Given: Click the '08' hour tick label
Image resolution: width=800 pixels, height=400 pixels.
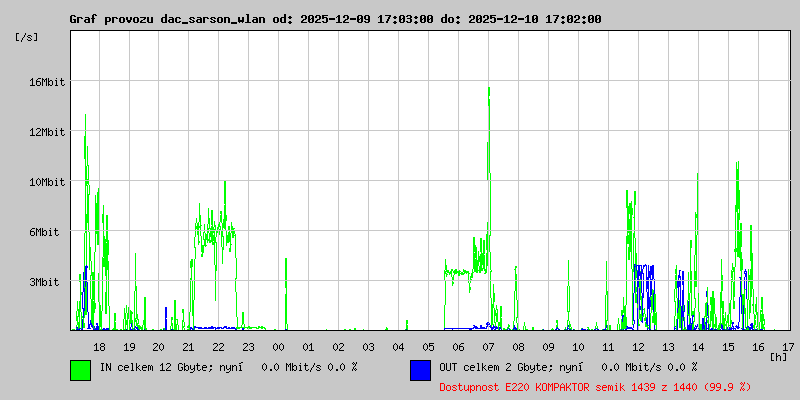Looking at the screenshot, I should pos(518,347).
